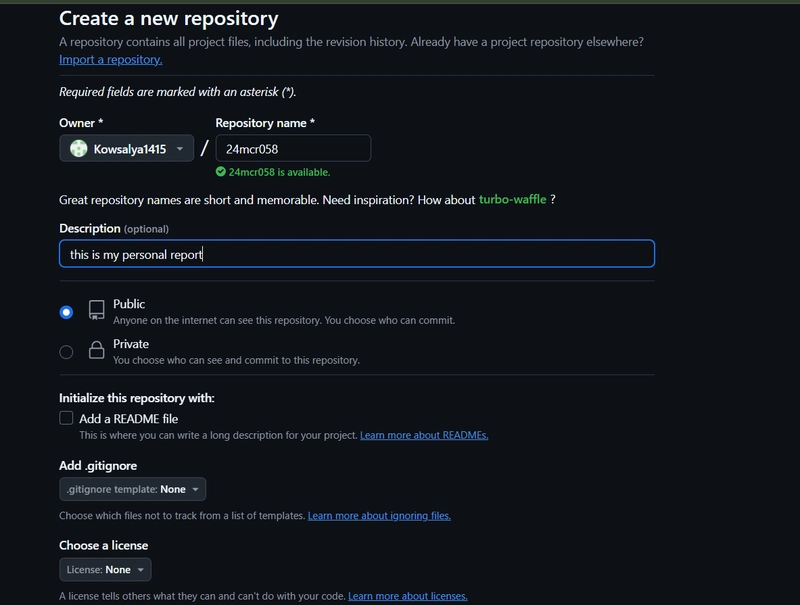This screenshot has height=605, width=800.
Task: Enable the Add a README file checkbox
Action: (x=66, y=418)
